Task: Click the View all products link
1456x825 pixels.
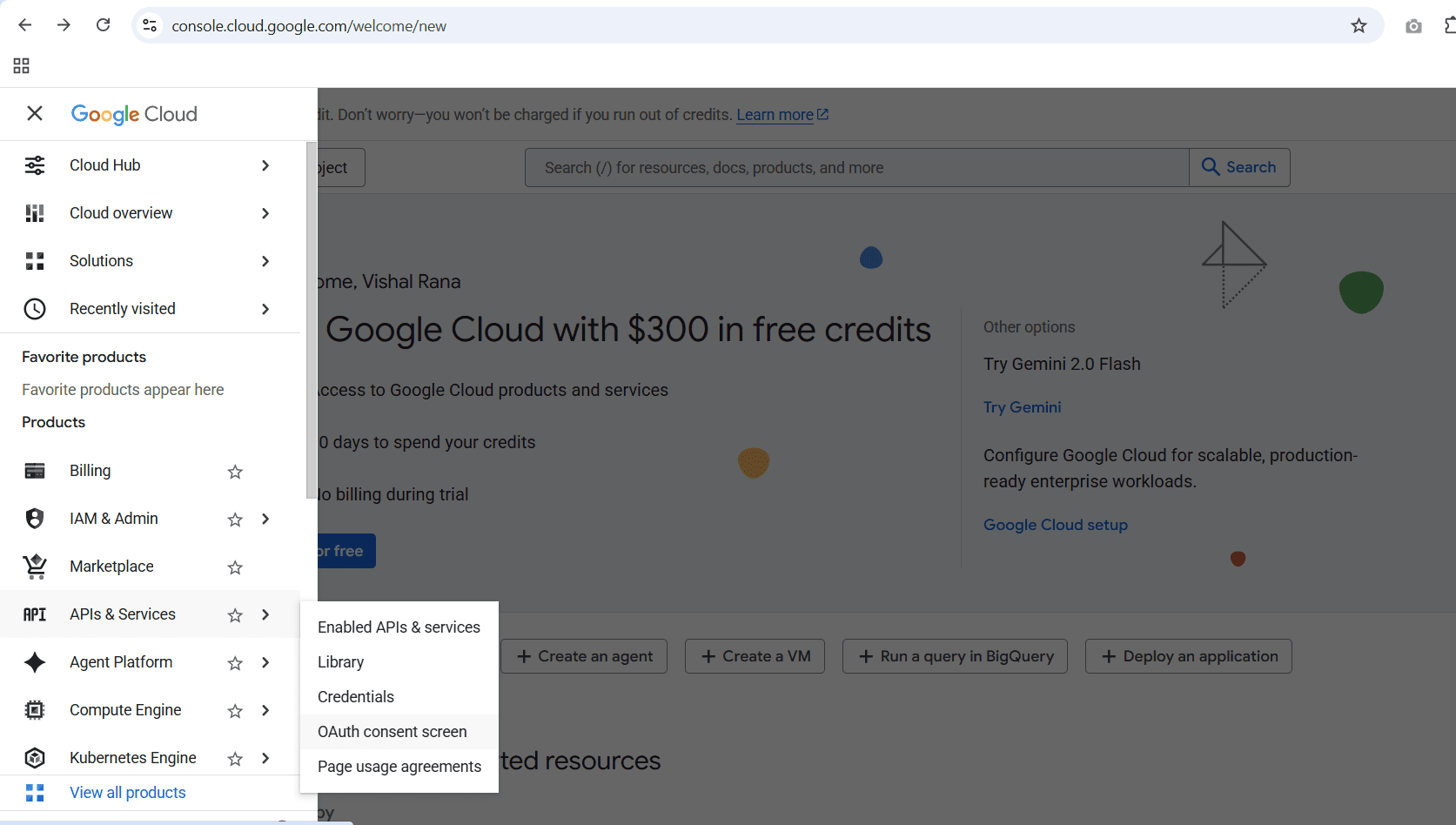Action: pos(128,793)
